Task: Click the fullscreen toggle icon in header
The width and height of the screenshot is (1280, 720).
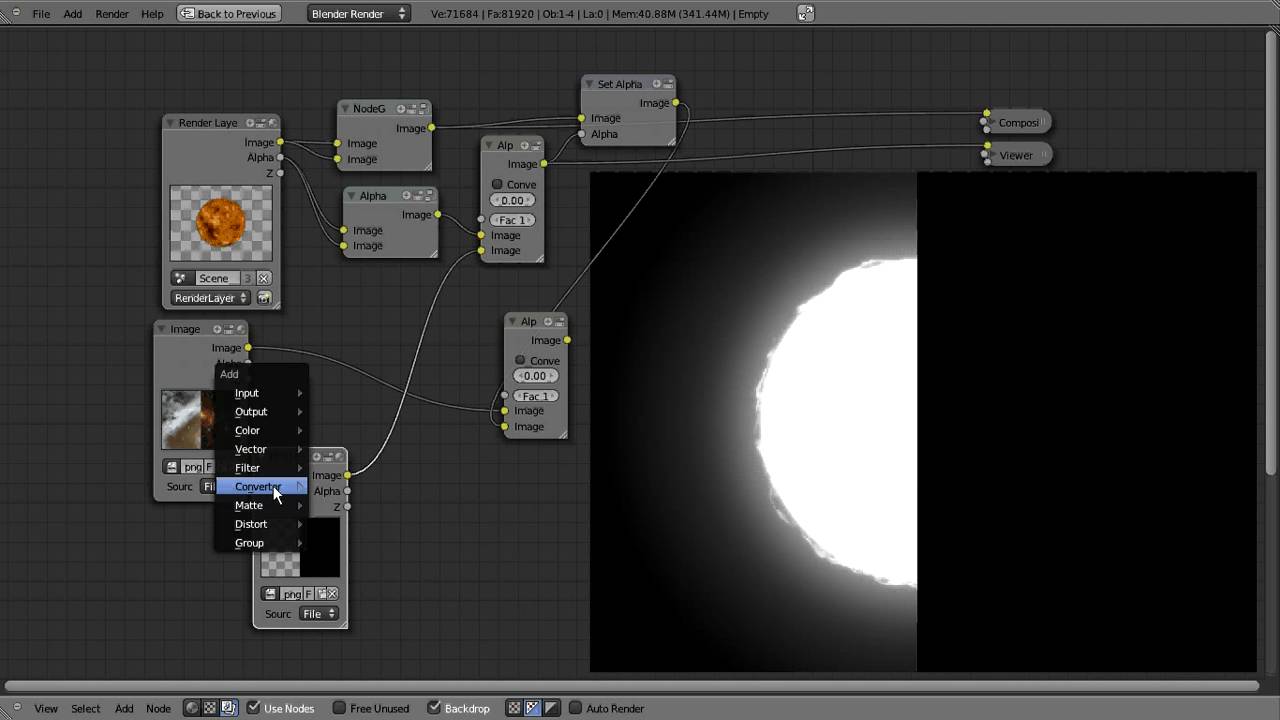Action: coord(806,13)
